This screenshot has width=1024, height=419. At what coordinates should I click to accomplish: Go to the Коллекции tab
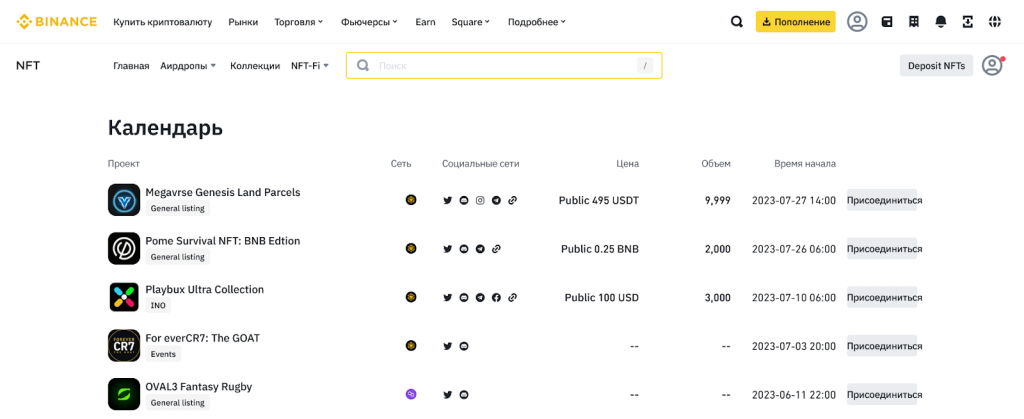coord(255,66)
